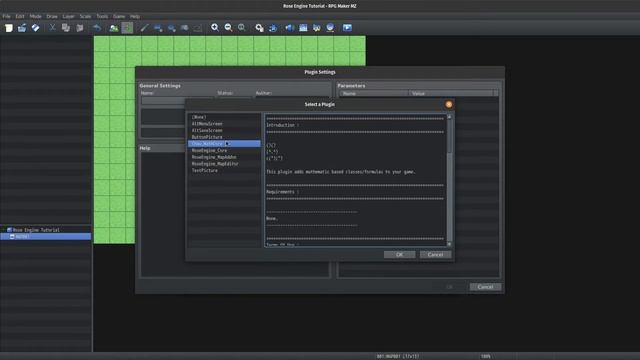Open the Sound Test speaker icon
640x360 pixels.
(289, 28)
